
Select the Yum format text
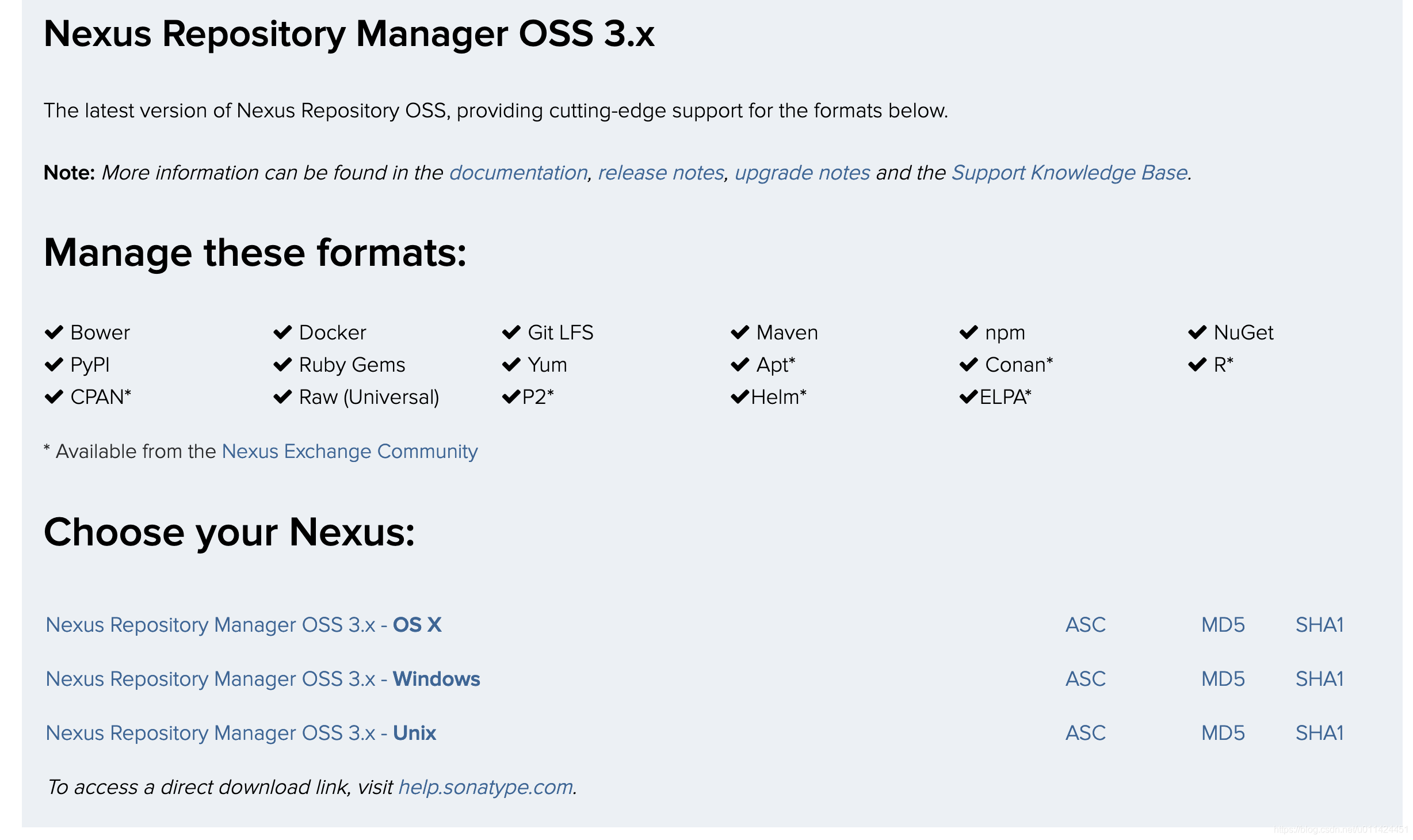(548, 365)
